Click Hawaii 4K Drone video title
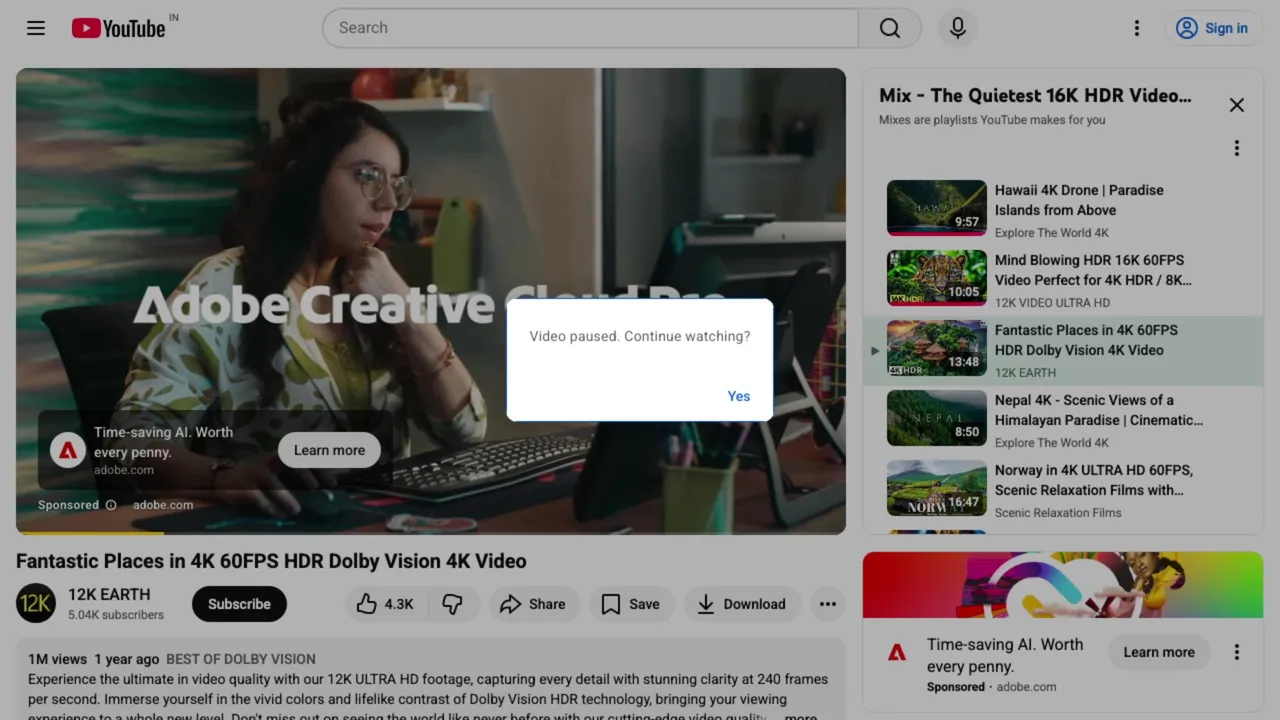The height and width of the screenshot is (720, 1280). tap(1079, 200)
